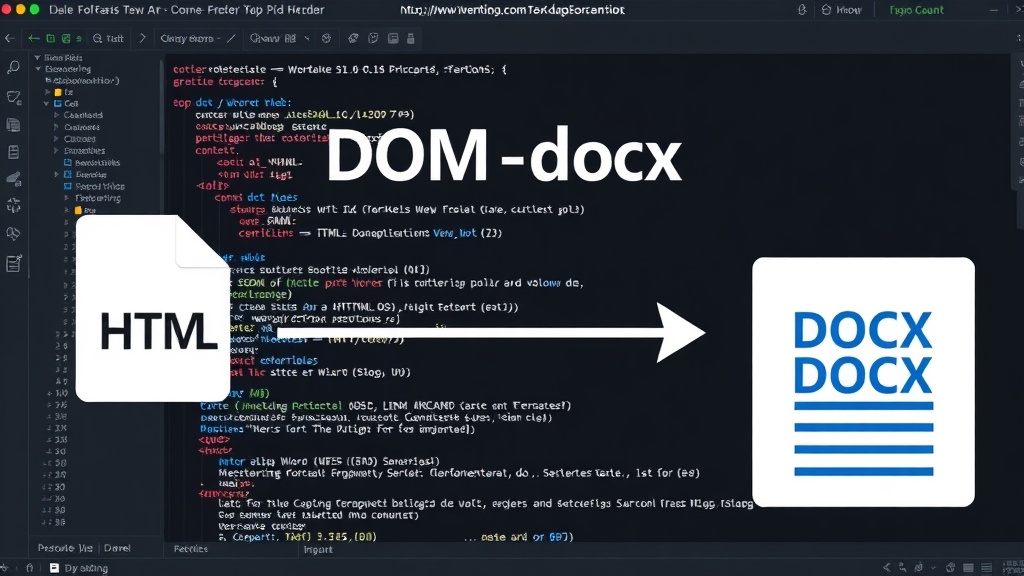Image resolution: width=1024 pixels, height=576 pixels.
Task: Open Search from the left activity bar
Action: point(13,67)
